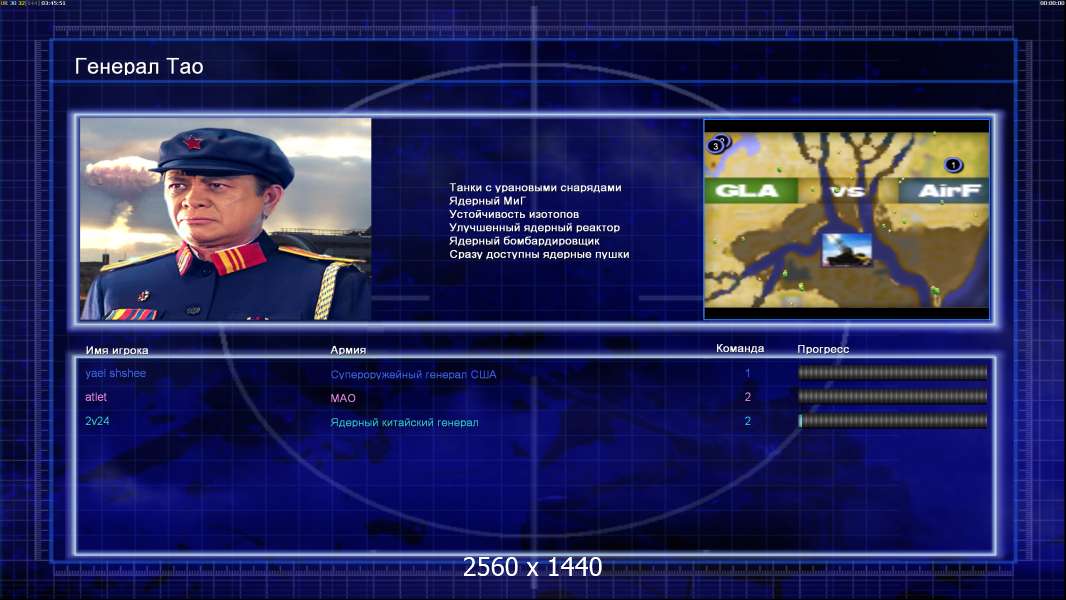Image resolution: width=1066 pixels, height=600 pixels.
Task: Click loading progress bar of 2v24
Action: [x=893, y=421]
